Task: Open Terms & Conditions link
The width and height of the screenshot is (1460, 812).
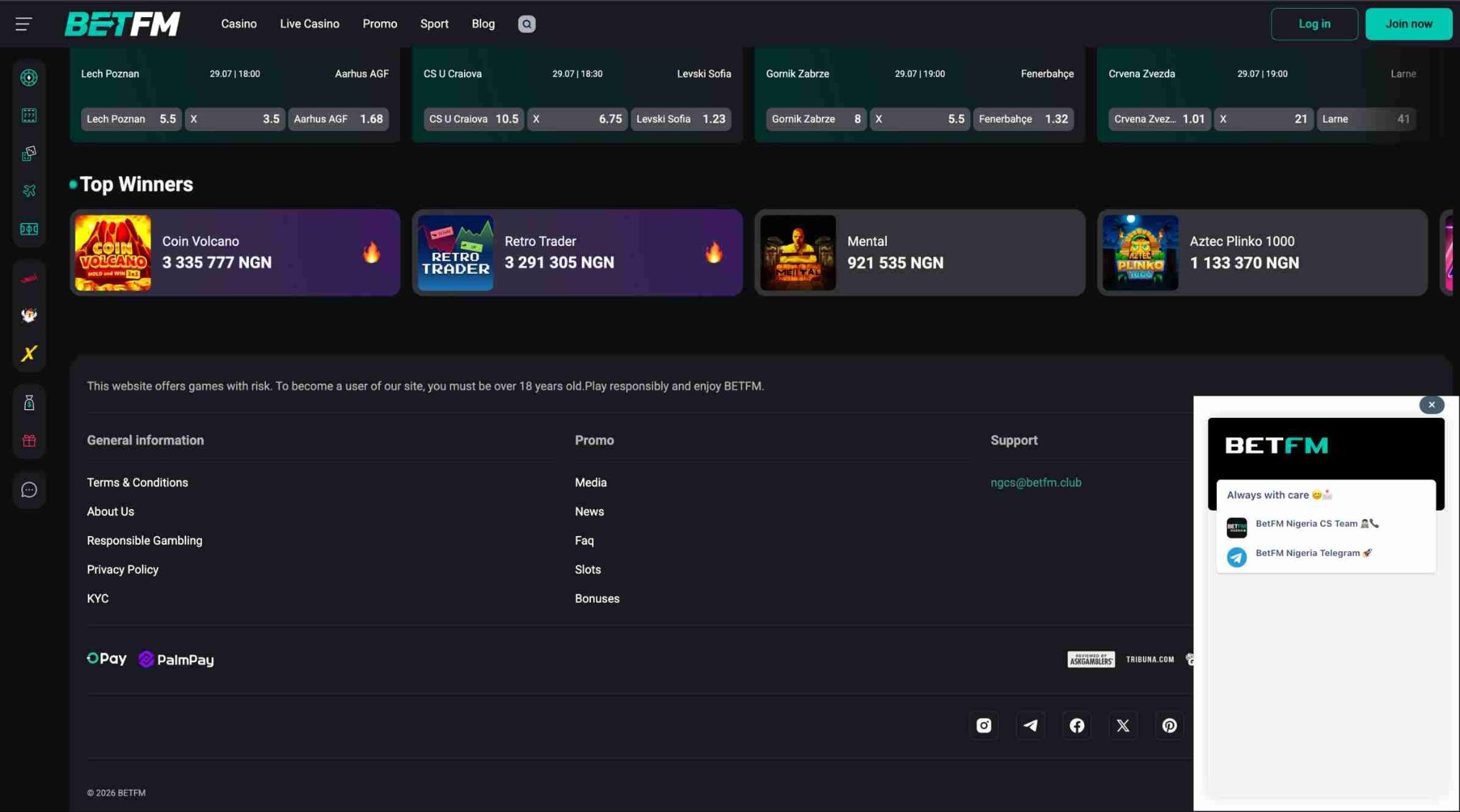Action: (x=138, y=483)
